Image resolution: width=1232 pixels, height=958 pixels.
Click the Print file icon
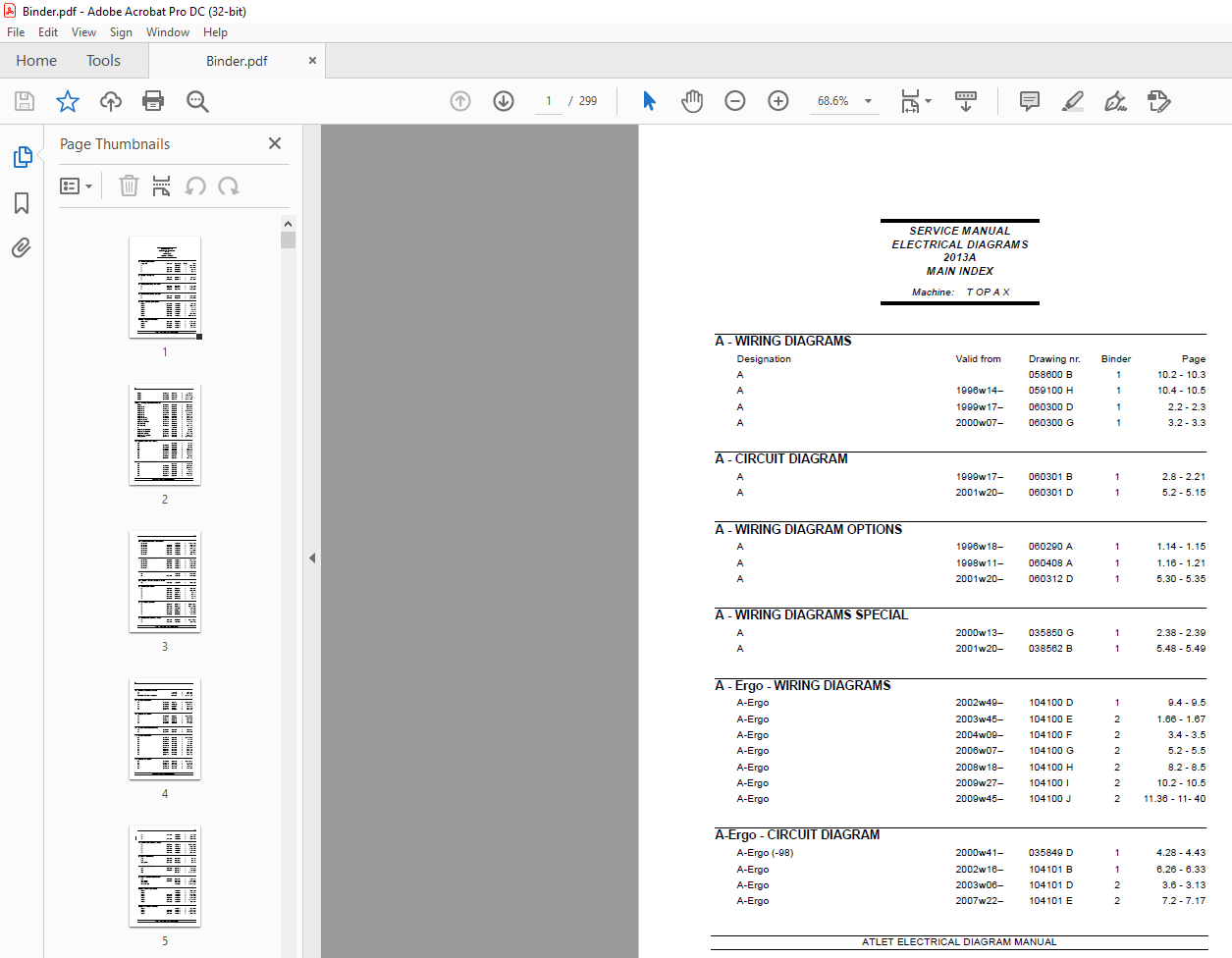click(153, 101)
